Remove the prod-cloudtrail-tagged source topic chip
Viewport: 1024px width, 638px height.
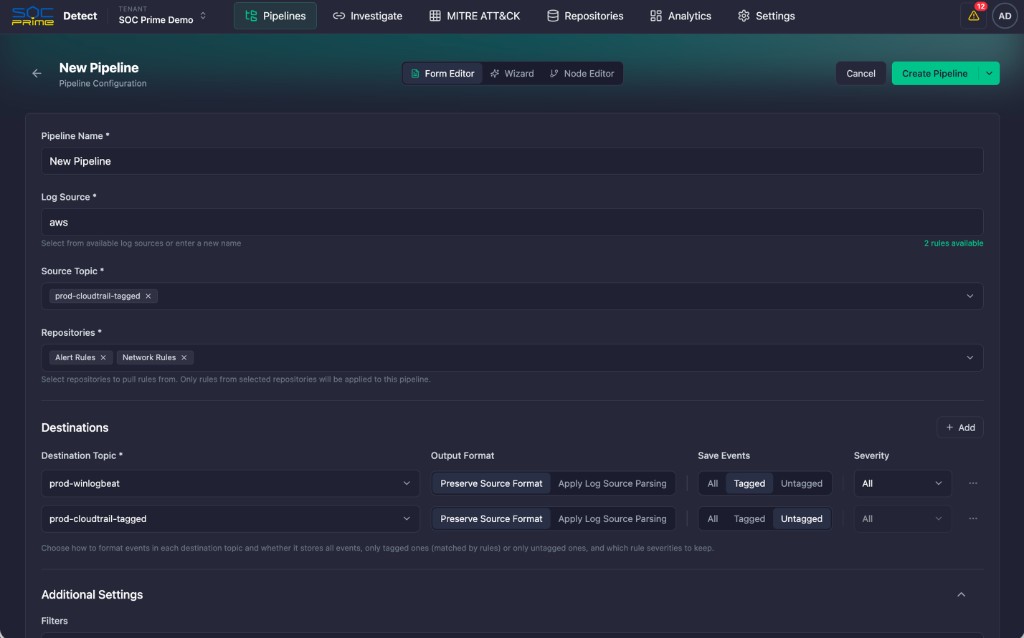point(148,296)
